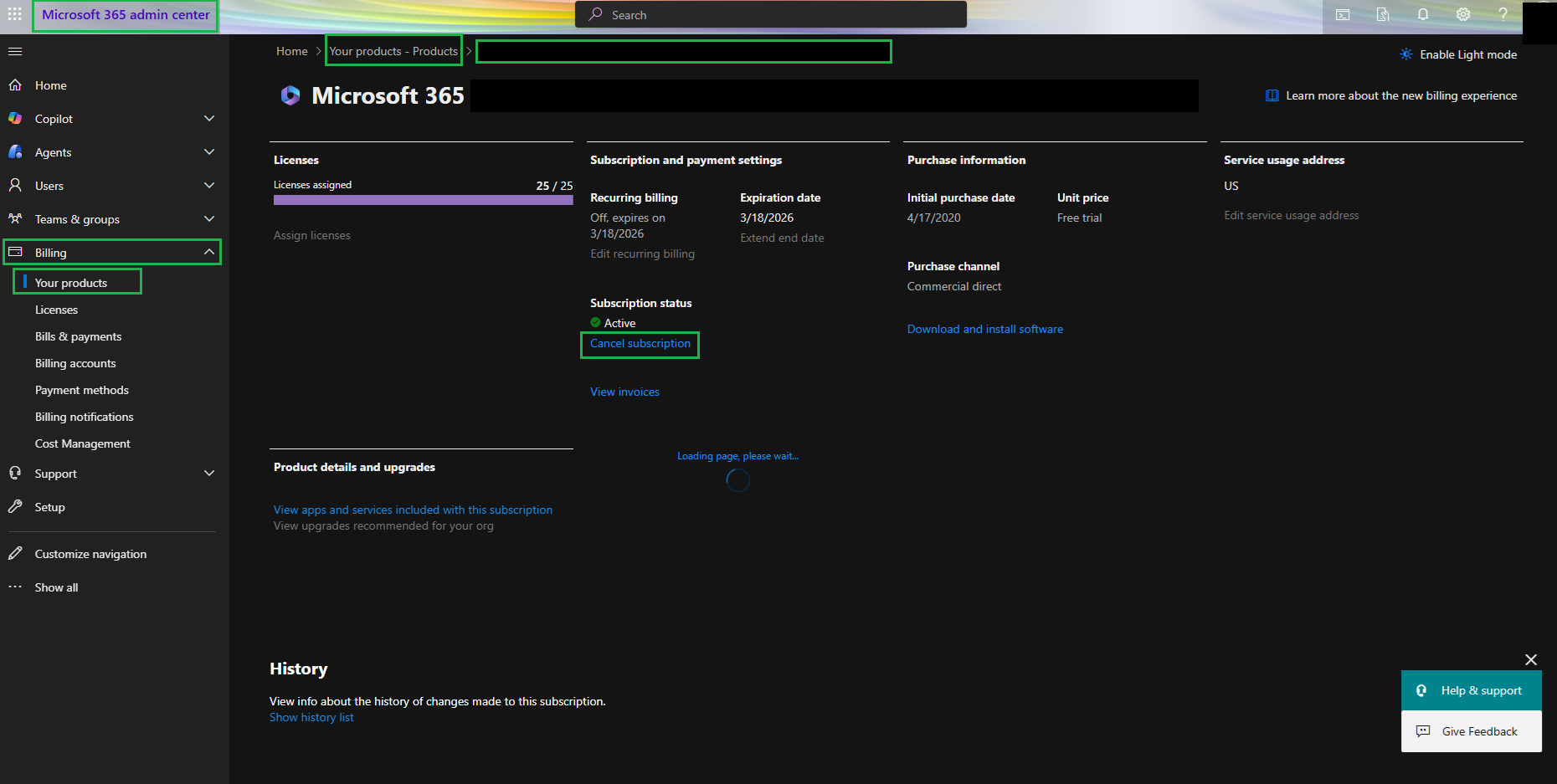Close the help and feedback popup

pos(1531,659)
